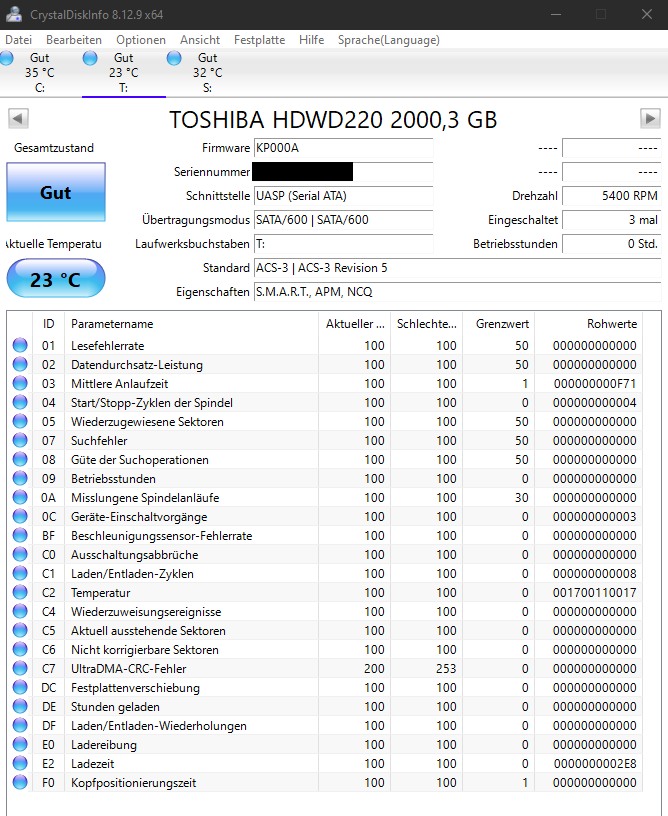Click status orb of Kopfpositionierungszeit row

tap(20, 782)
